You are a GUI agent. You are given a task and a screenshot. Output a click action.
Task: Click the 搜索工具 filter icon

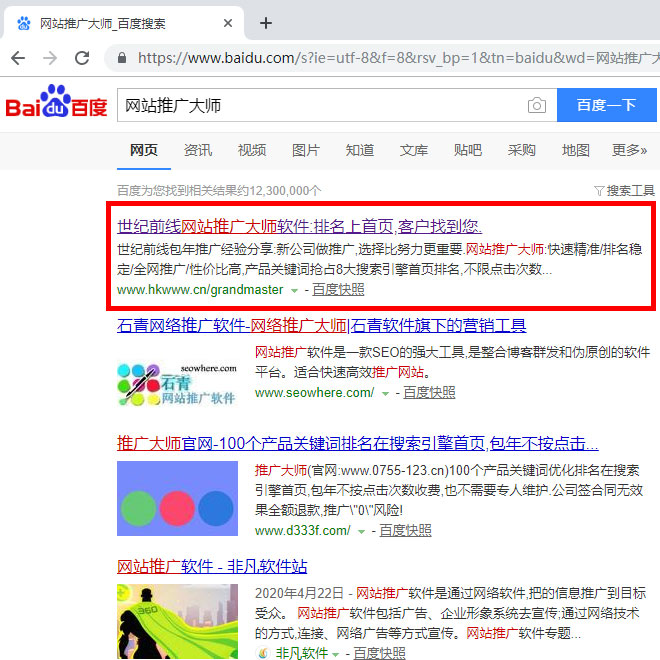(x=599, y=191)
